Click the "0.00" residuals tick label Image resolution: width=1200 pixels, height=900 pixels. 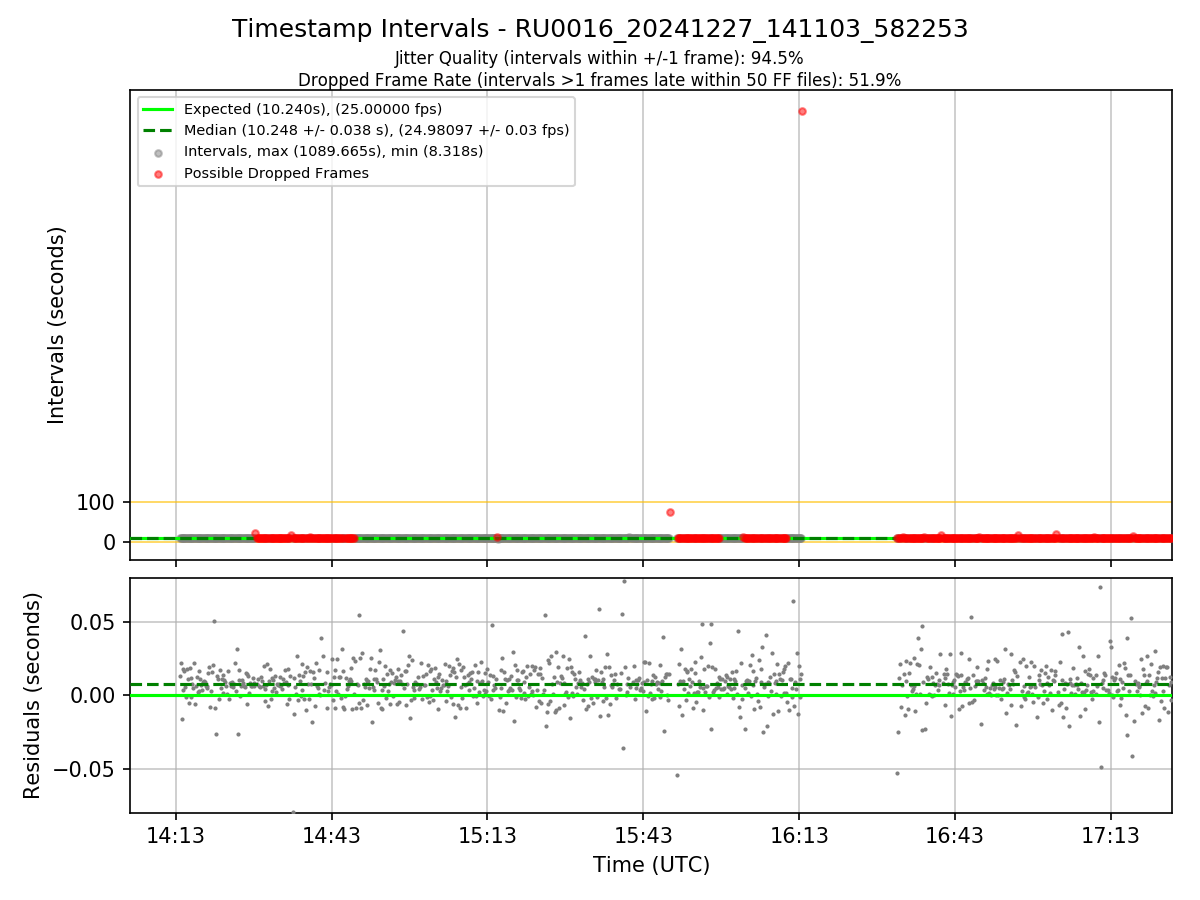point(92,695)
